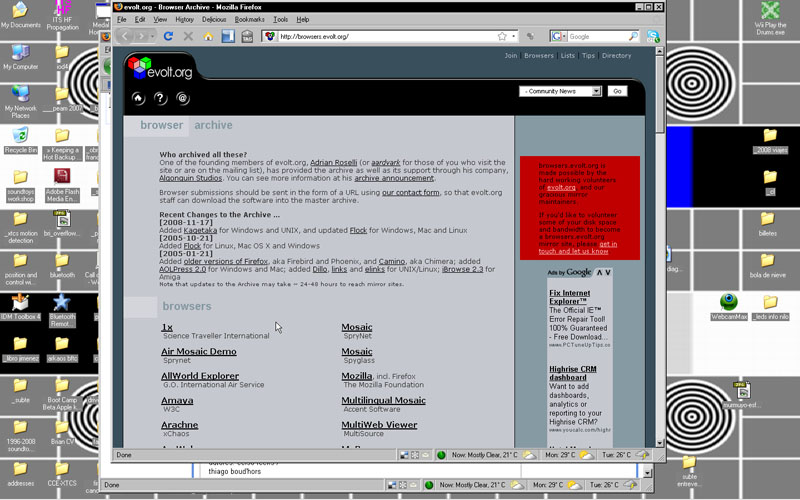
Task: Click the Firefox home button
Action: (208, 37)
